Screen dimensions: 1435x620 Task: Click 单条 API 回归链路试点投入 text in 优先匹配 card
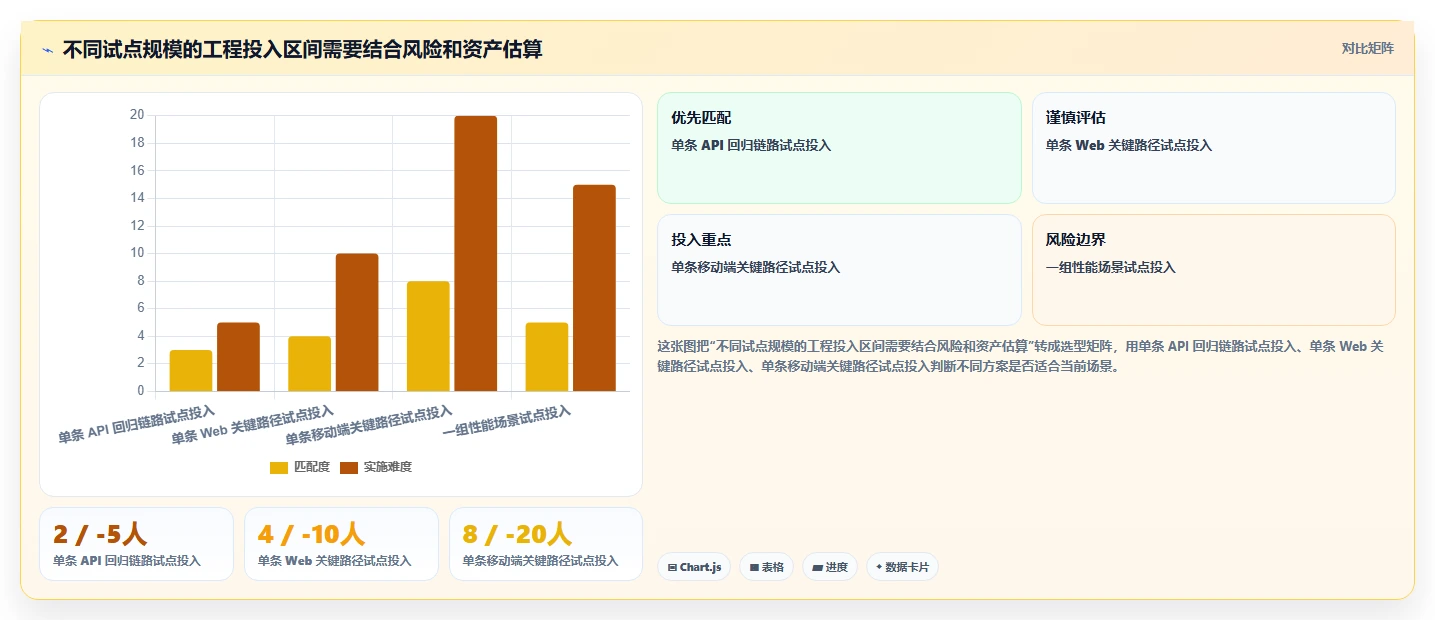751,145
